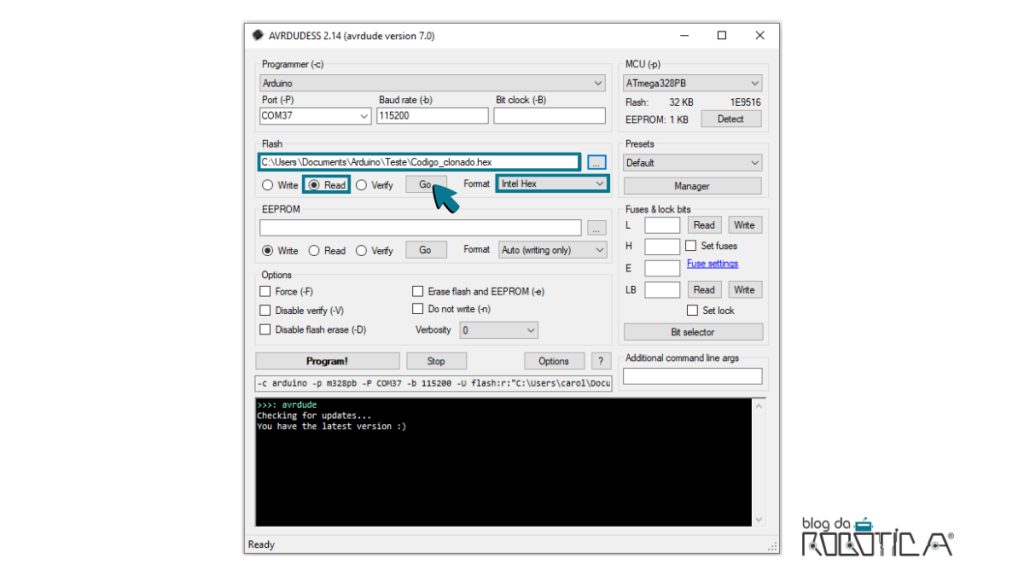The height and width of the screenshot is (576, 1024).
Task: Open Verbosity dropdown showing 0
Action: pos(498,330)
